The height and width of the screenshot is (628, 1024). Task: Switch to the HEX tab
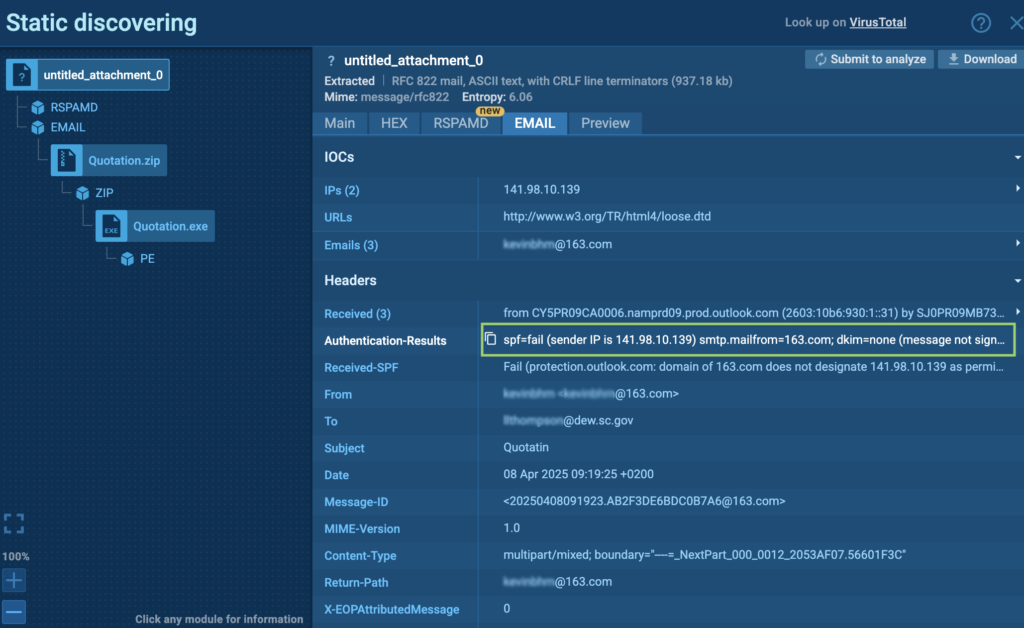[x=393, y=123]
